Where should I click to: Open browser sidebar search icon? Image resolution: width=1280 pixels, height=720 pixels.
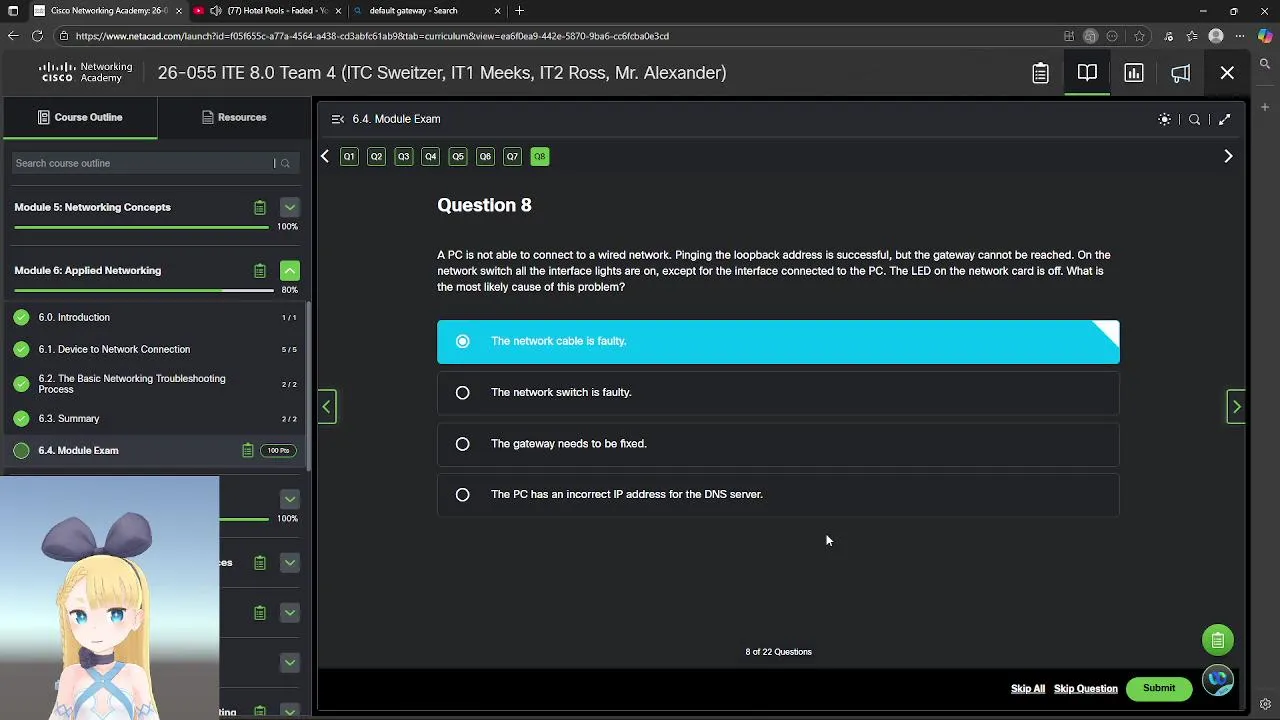1265,64
